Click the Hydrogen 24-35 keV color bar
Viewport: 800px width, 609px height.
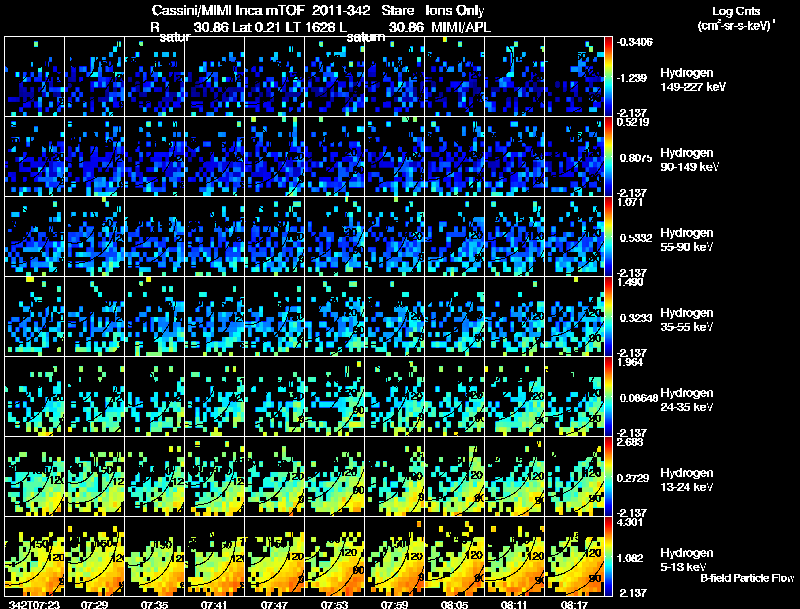tap(608, 396)
